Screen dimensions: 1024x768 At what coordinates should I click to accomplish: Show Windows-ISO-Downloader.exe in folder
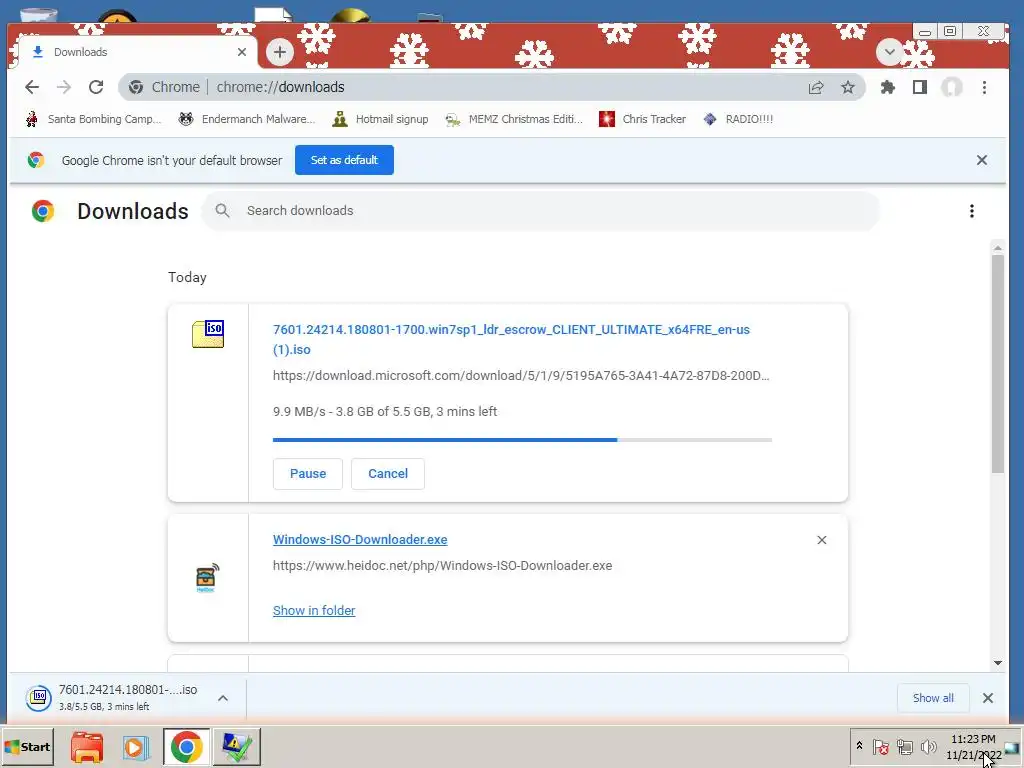click(314, 611)
